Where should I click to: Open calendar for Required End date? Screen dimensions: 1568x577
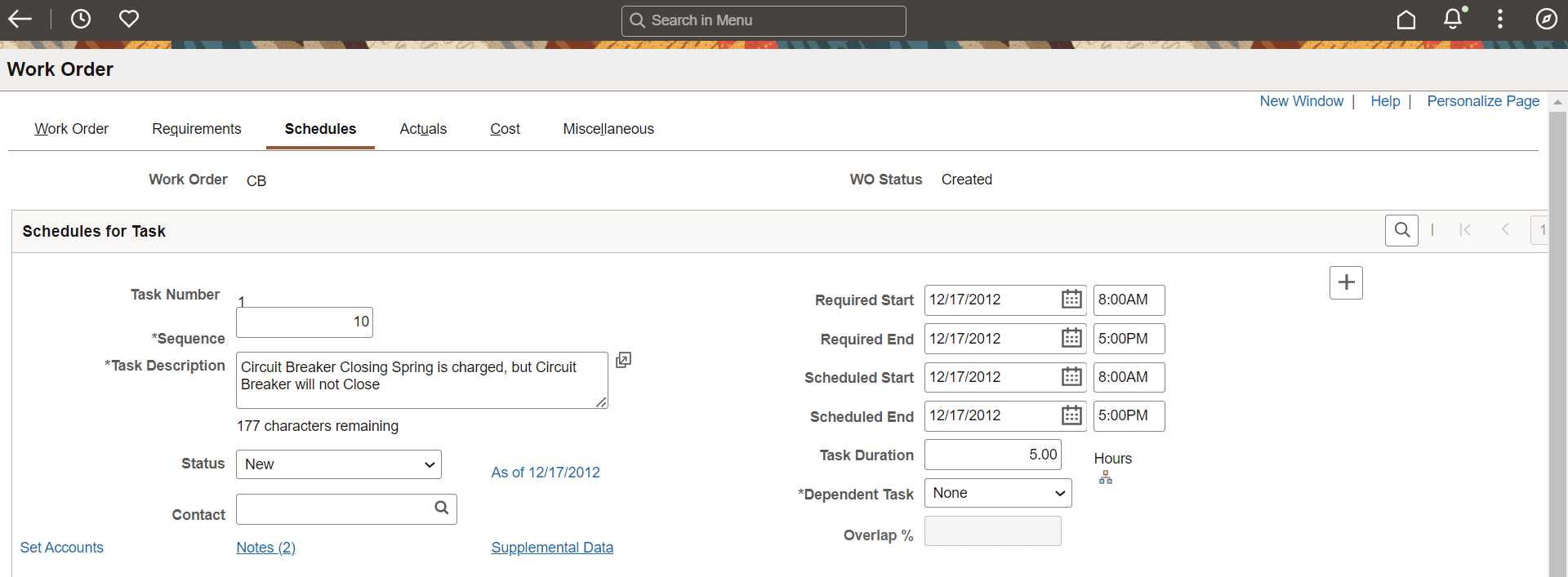coord(1071,338)
